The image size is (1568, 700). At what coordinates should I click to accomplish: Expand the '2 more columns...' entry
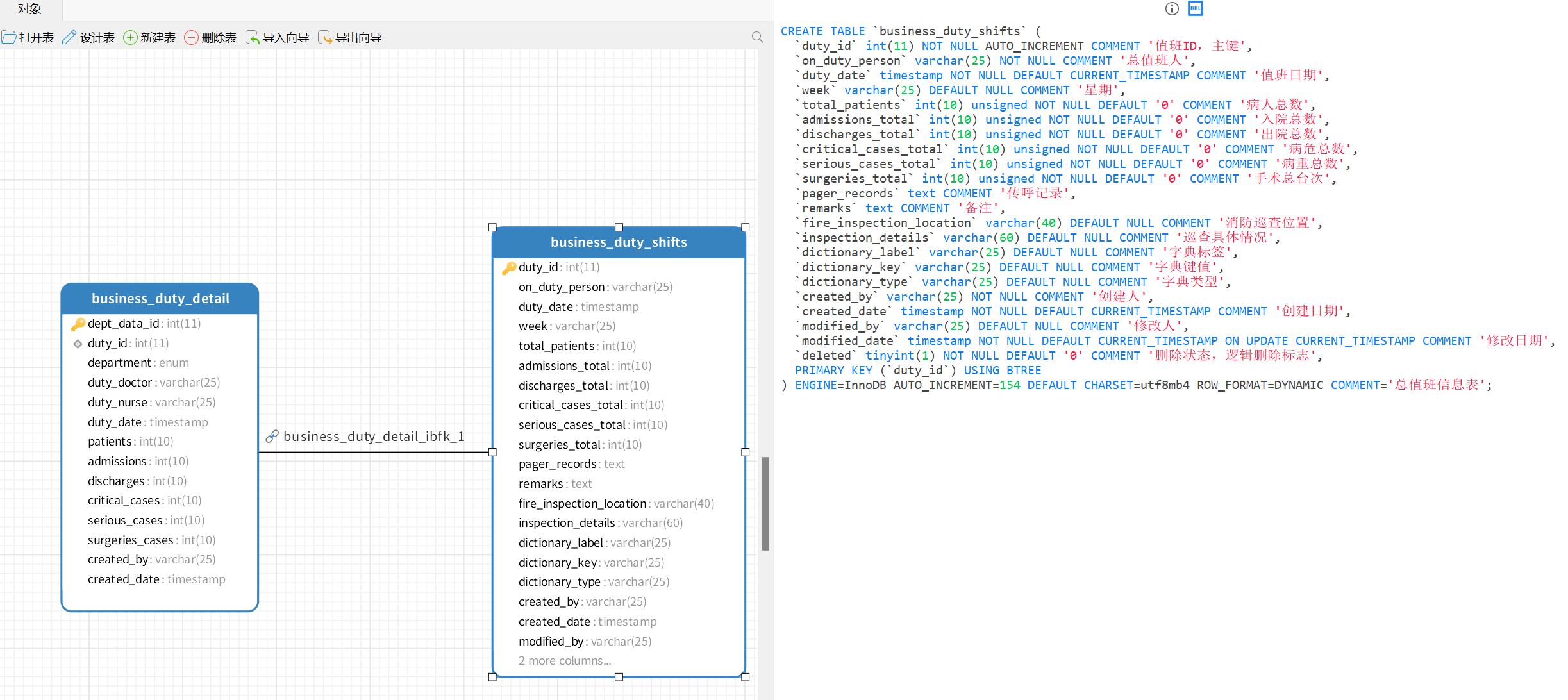pyautogui.click(x=565, y=661)
